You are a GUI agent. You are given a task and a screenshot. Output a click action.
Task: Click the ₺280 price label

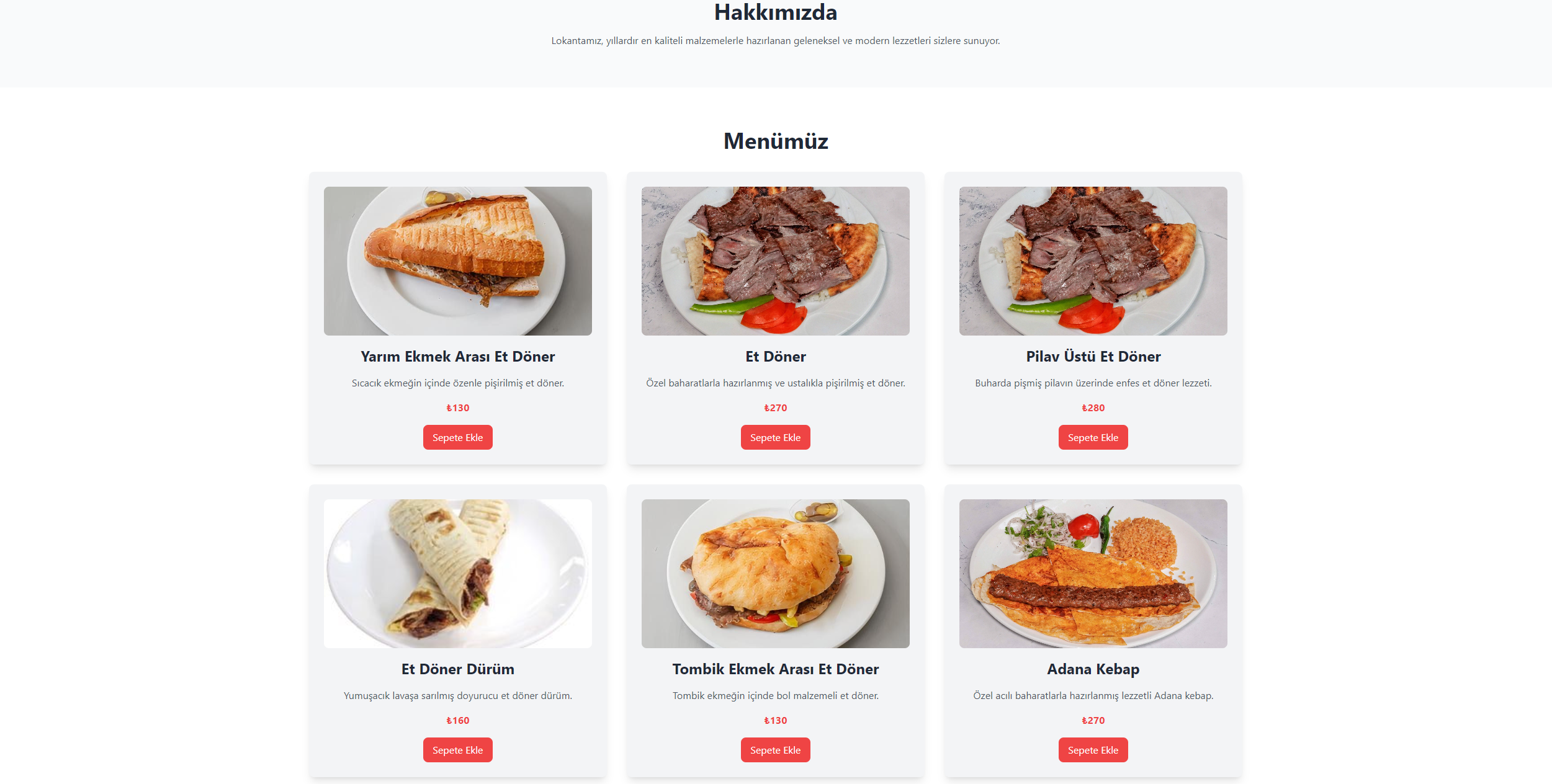(1093, 408)
